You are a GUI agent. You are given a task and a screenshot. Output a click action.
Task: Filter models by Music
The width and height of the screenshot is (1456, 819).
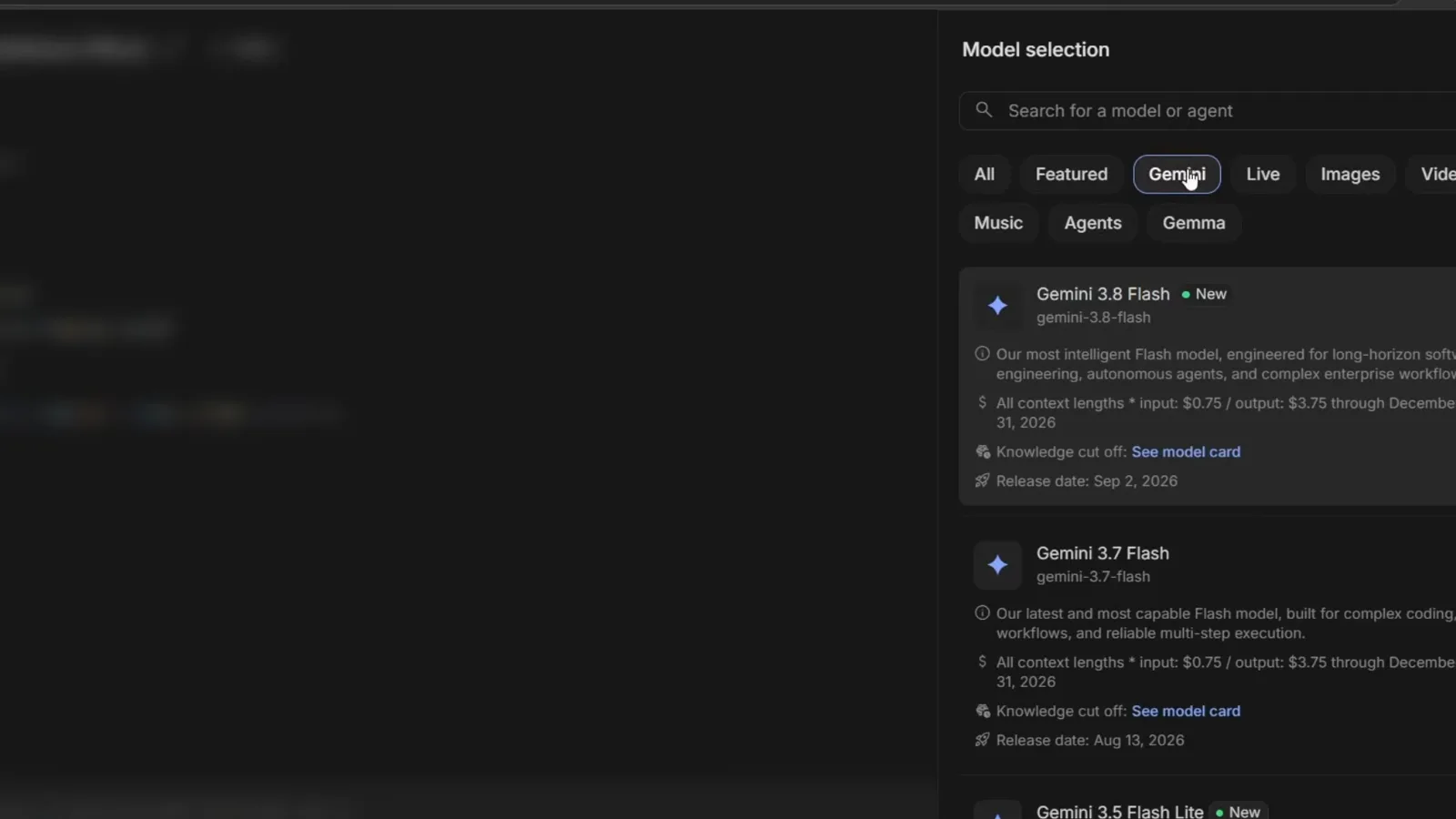[998, 223]
